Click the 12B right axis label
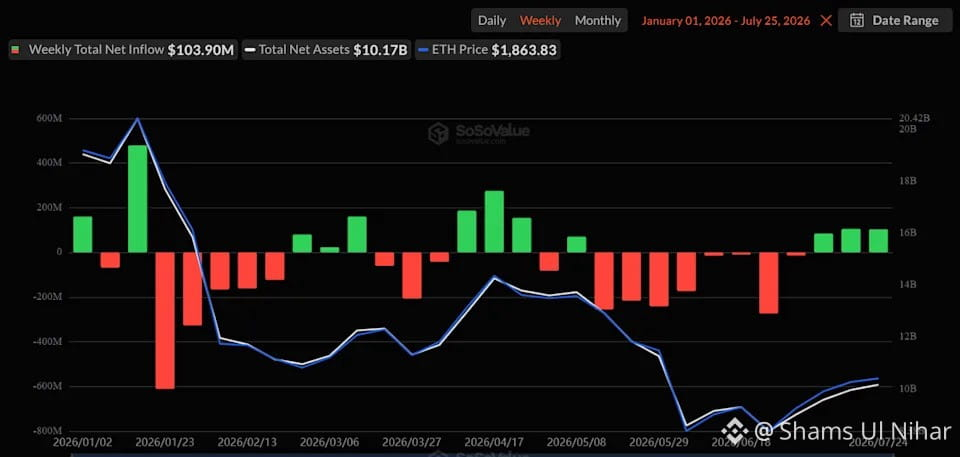960x457 pixels. 907,337
